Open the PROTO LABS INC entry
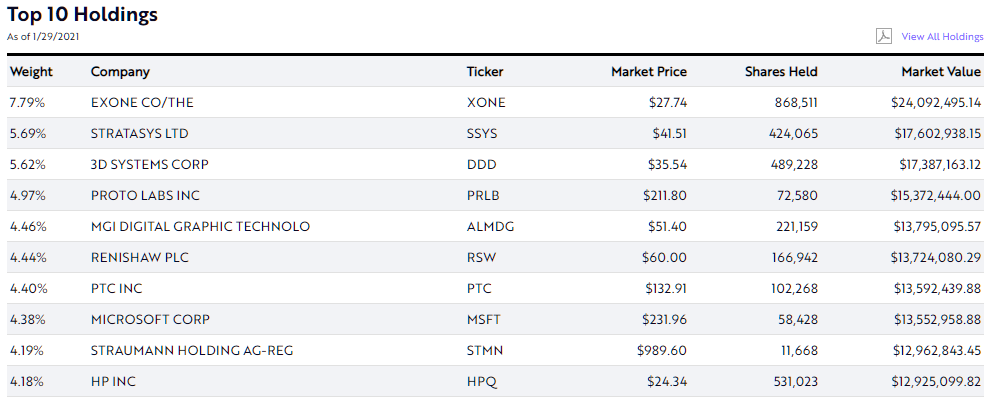 pyautogui.click(x=145, y=195)
